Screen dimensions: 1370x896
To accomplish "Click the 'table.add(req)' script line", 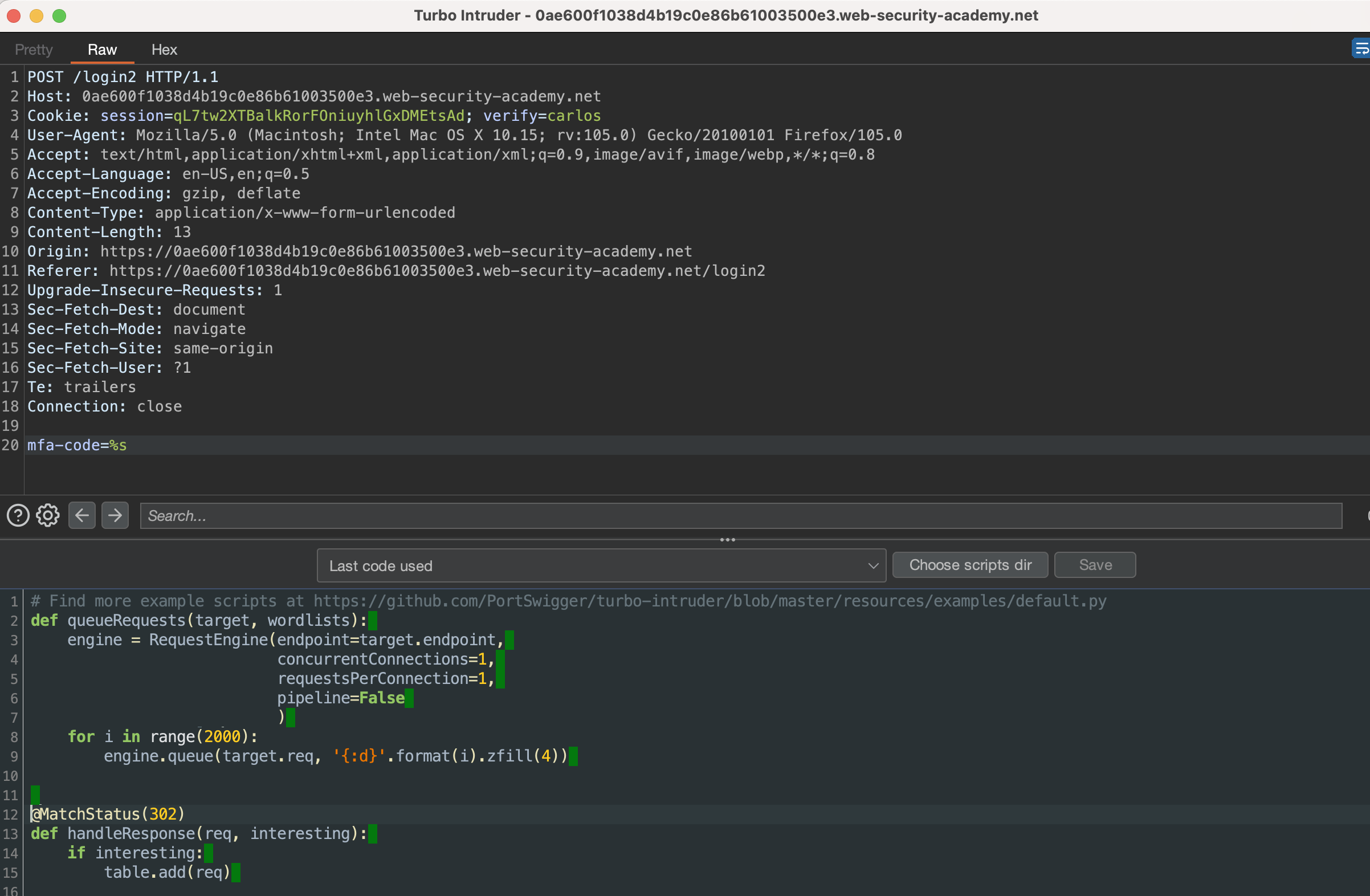I will click(167, 873).
